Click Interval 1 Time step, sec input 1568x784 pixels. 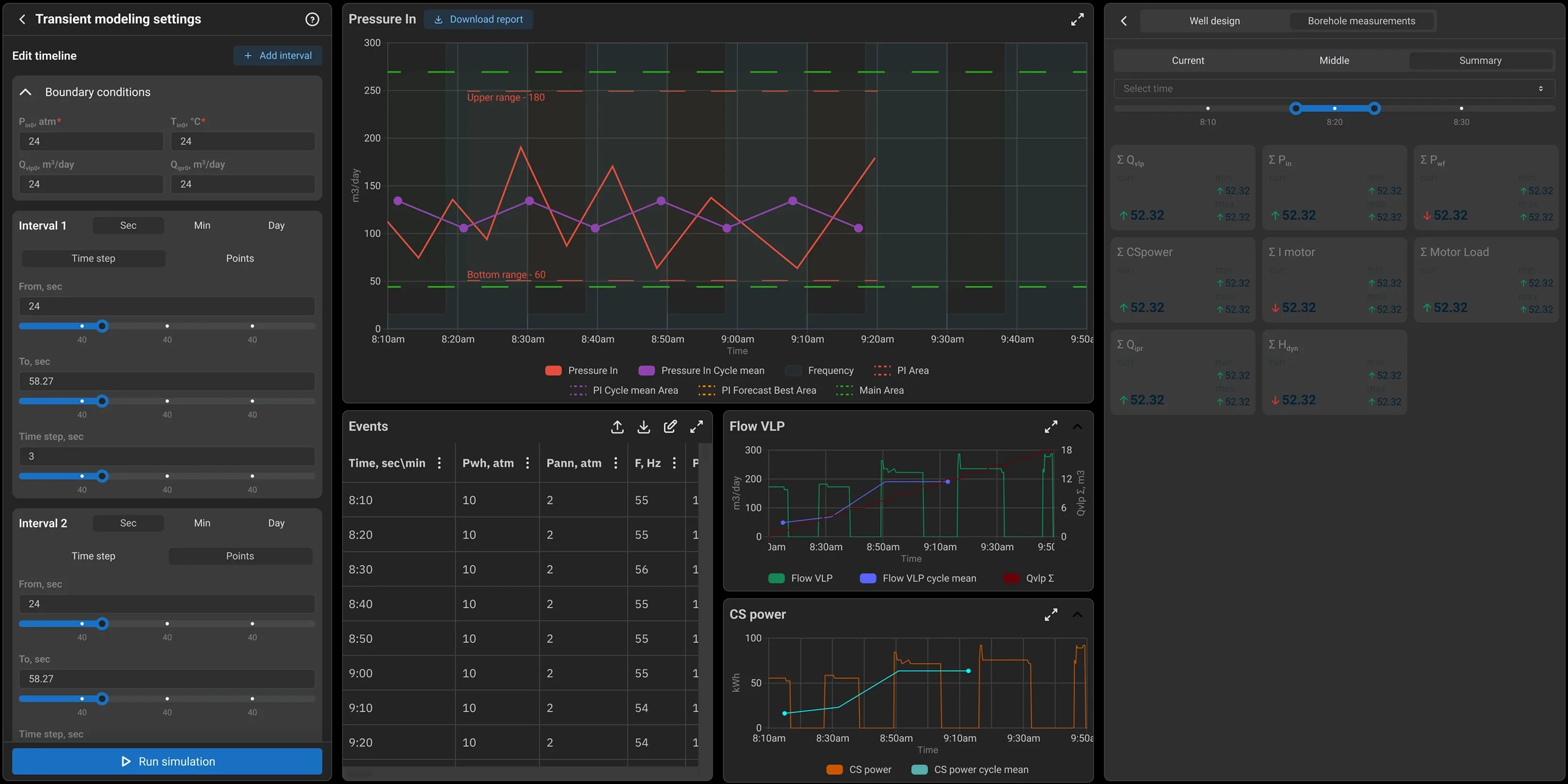[x=167, y=456]
